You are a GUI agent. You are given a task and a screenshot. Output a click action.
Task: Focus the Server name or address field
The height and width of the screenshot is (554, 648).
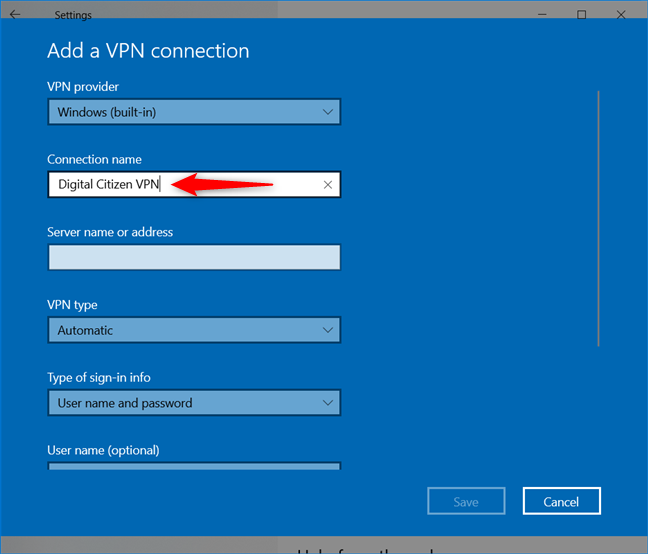[194, 257]
